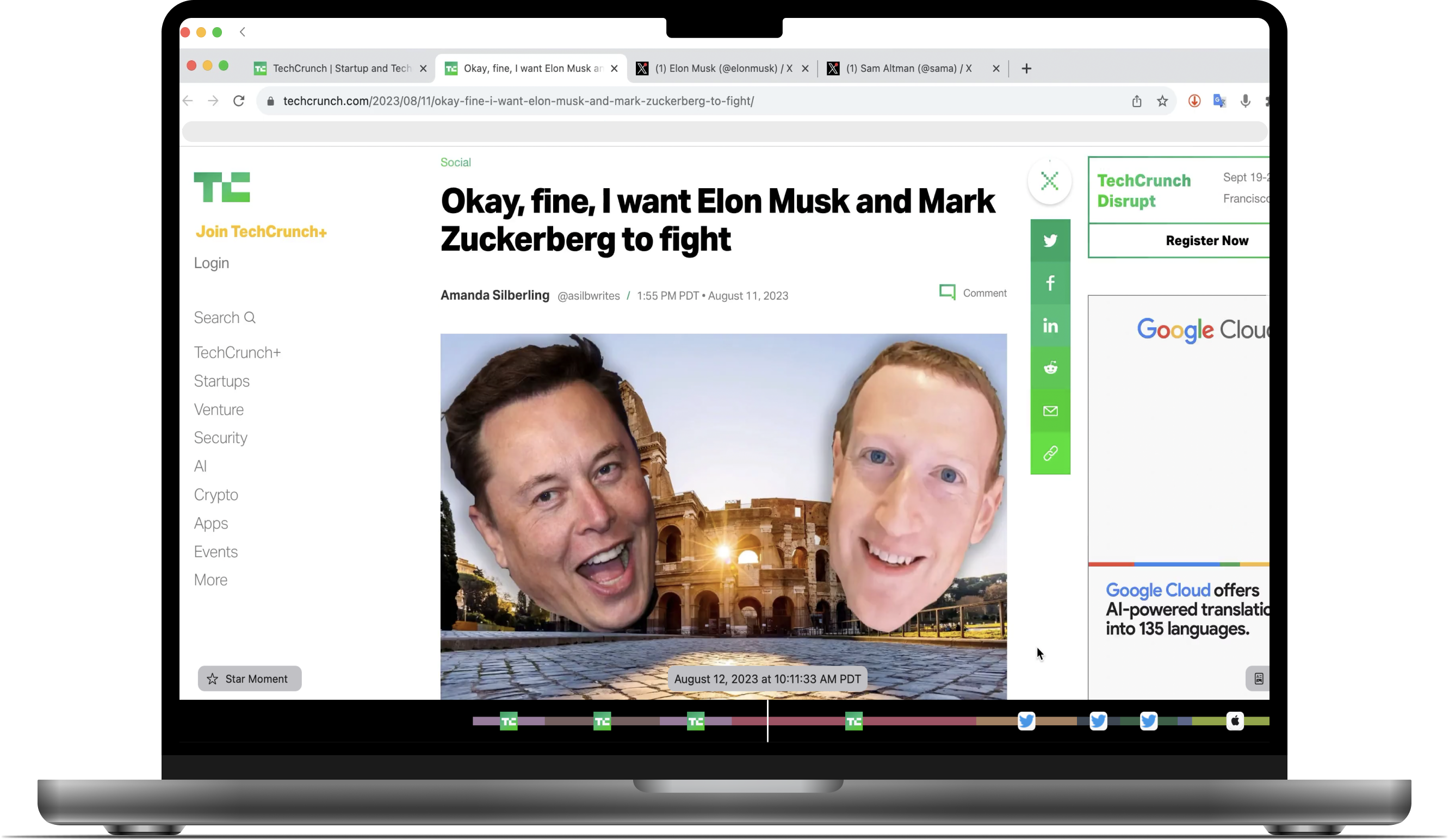Close the TechCrunch Startup and Tech tab

coord(423,69)
